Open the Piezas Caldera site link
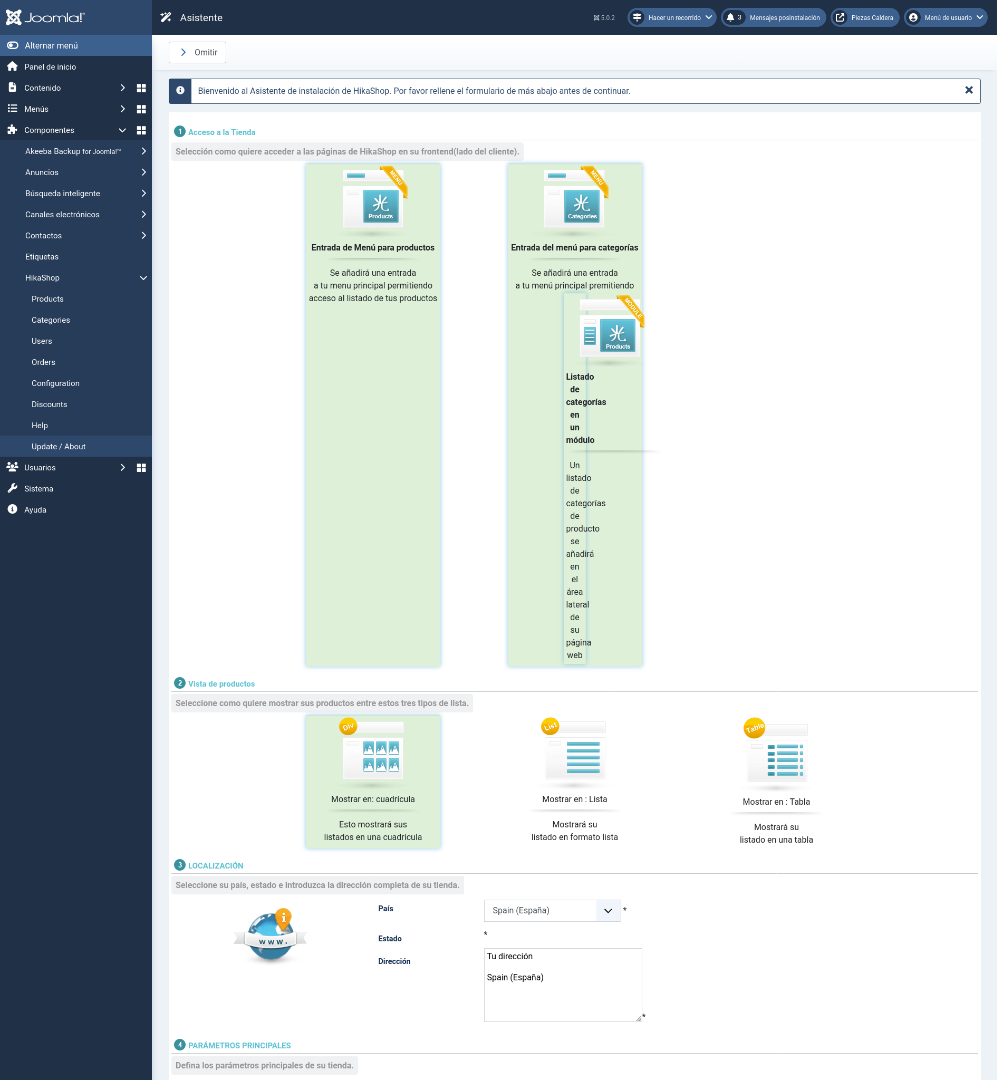Viewport: 997px width, 1080px height. (x=865, y=17)
